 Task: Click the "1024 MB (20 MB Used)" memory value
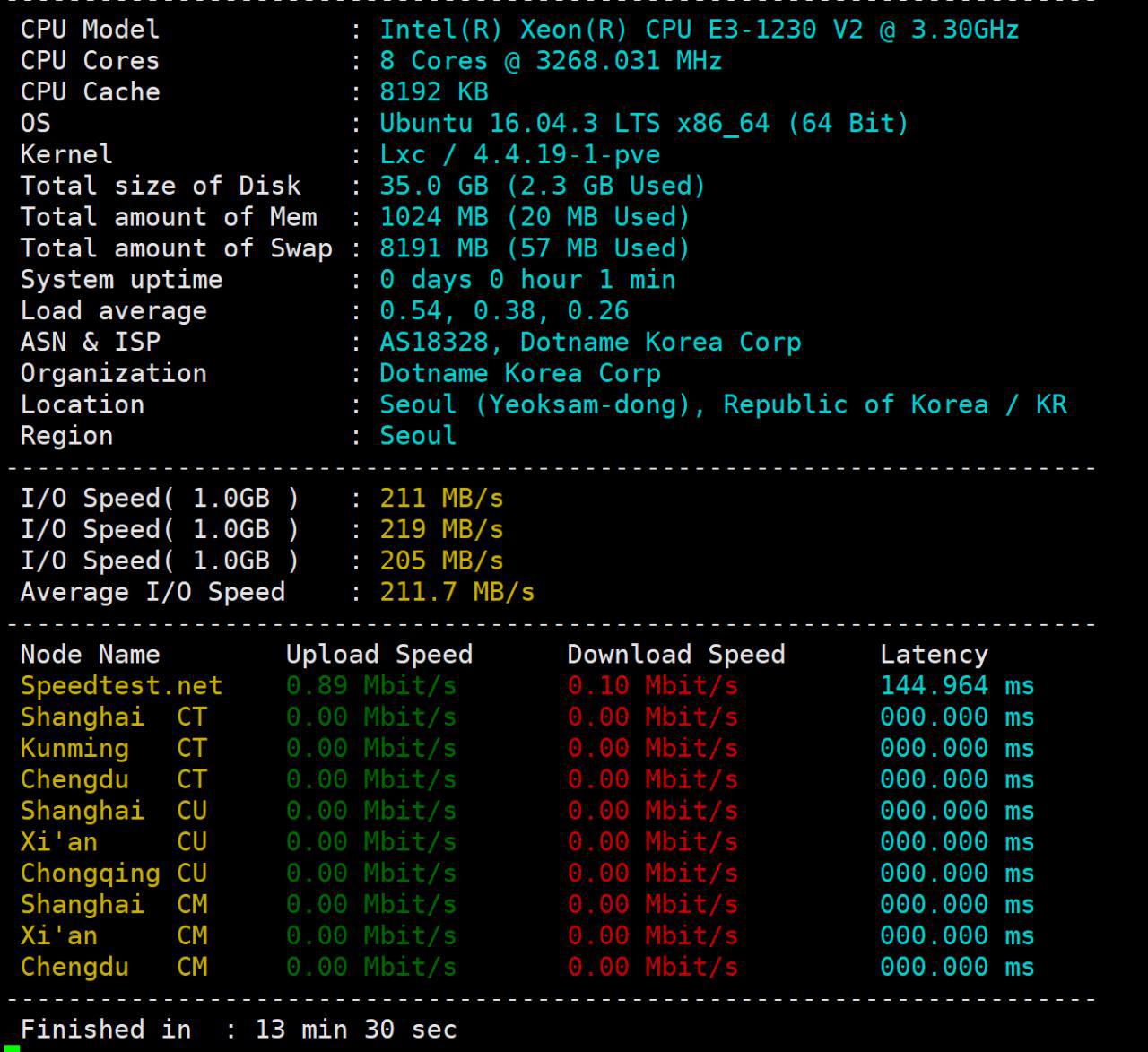(534, 217)
